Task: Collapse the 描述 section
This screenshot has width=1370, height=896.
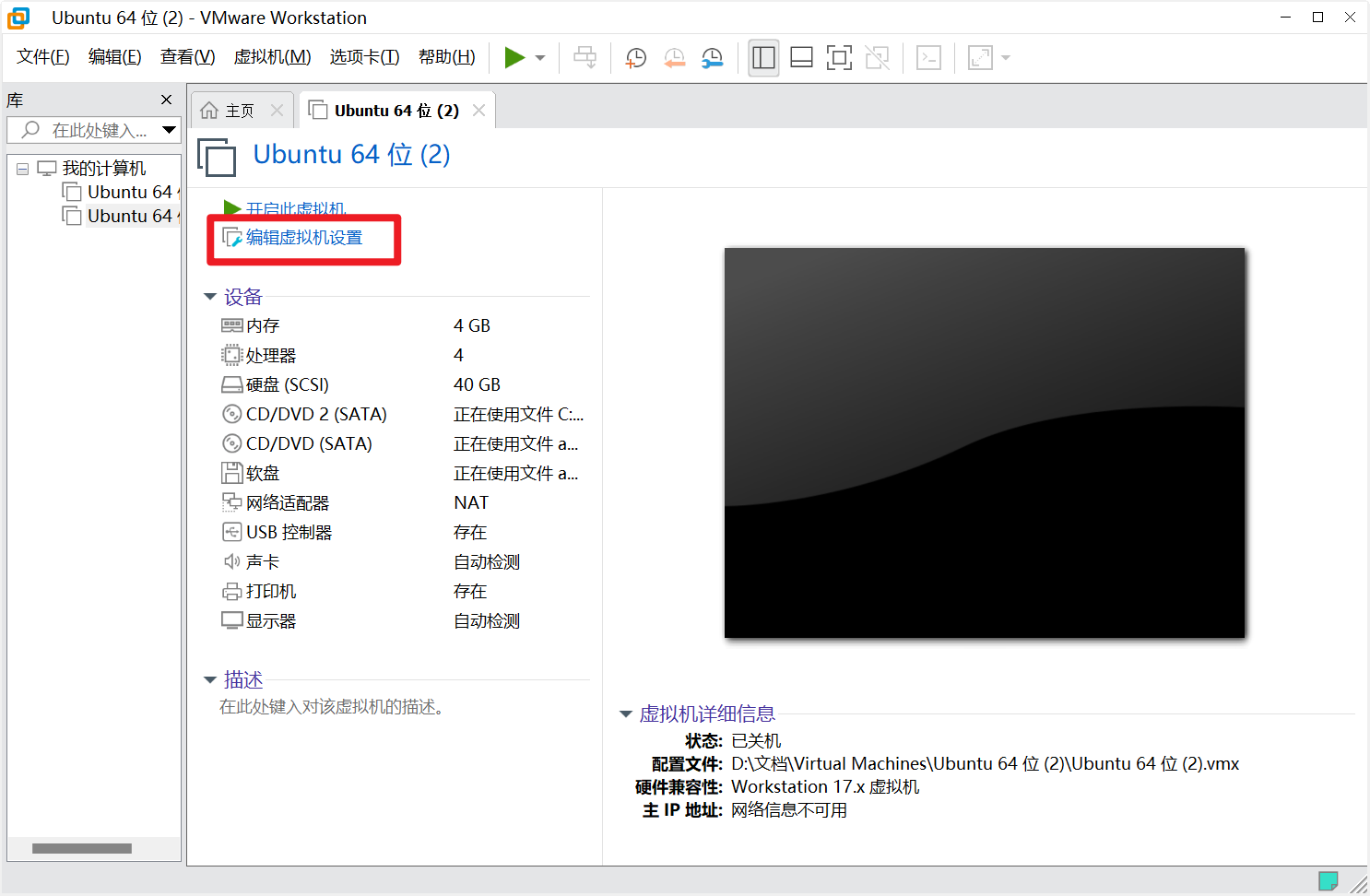Action: click(210, 680)
